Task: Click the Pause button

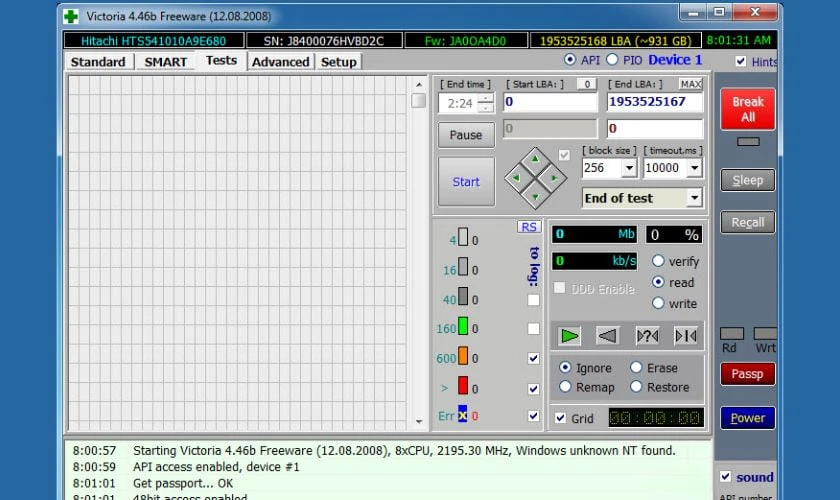Action: (466, 135)
